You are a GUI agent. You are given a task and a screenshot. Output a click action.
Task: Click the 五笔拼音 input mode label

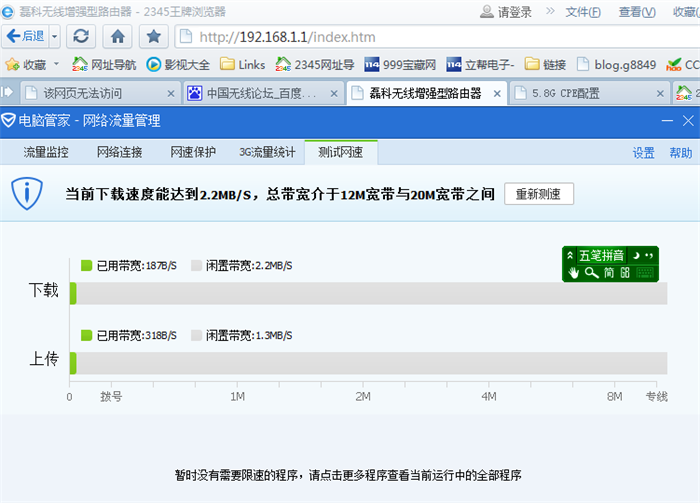pos(601,256)
